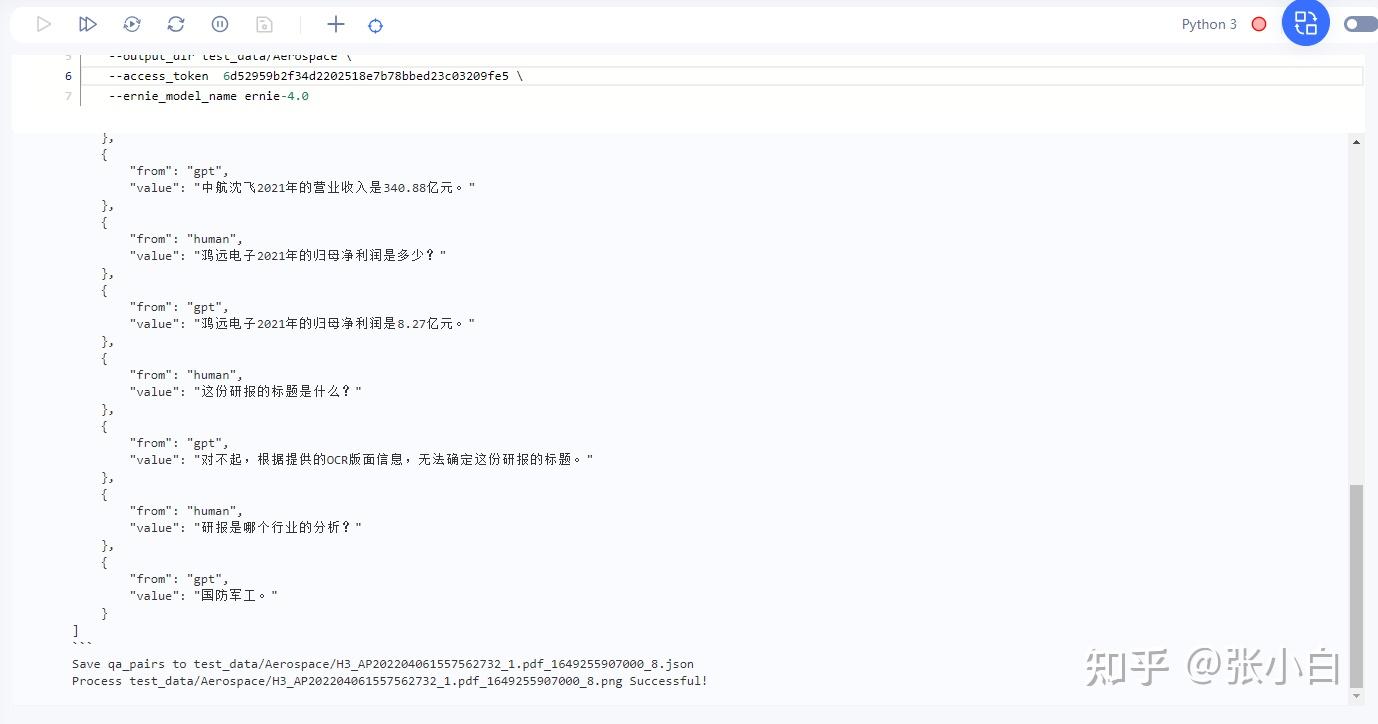Run all cells with the fast-forward icon
This screenshot has width=1378, height=724.
[87, 23]
